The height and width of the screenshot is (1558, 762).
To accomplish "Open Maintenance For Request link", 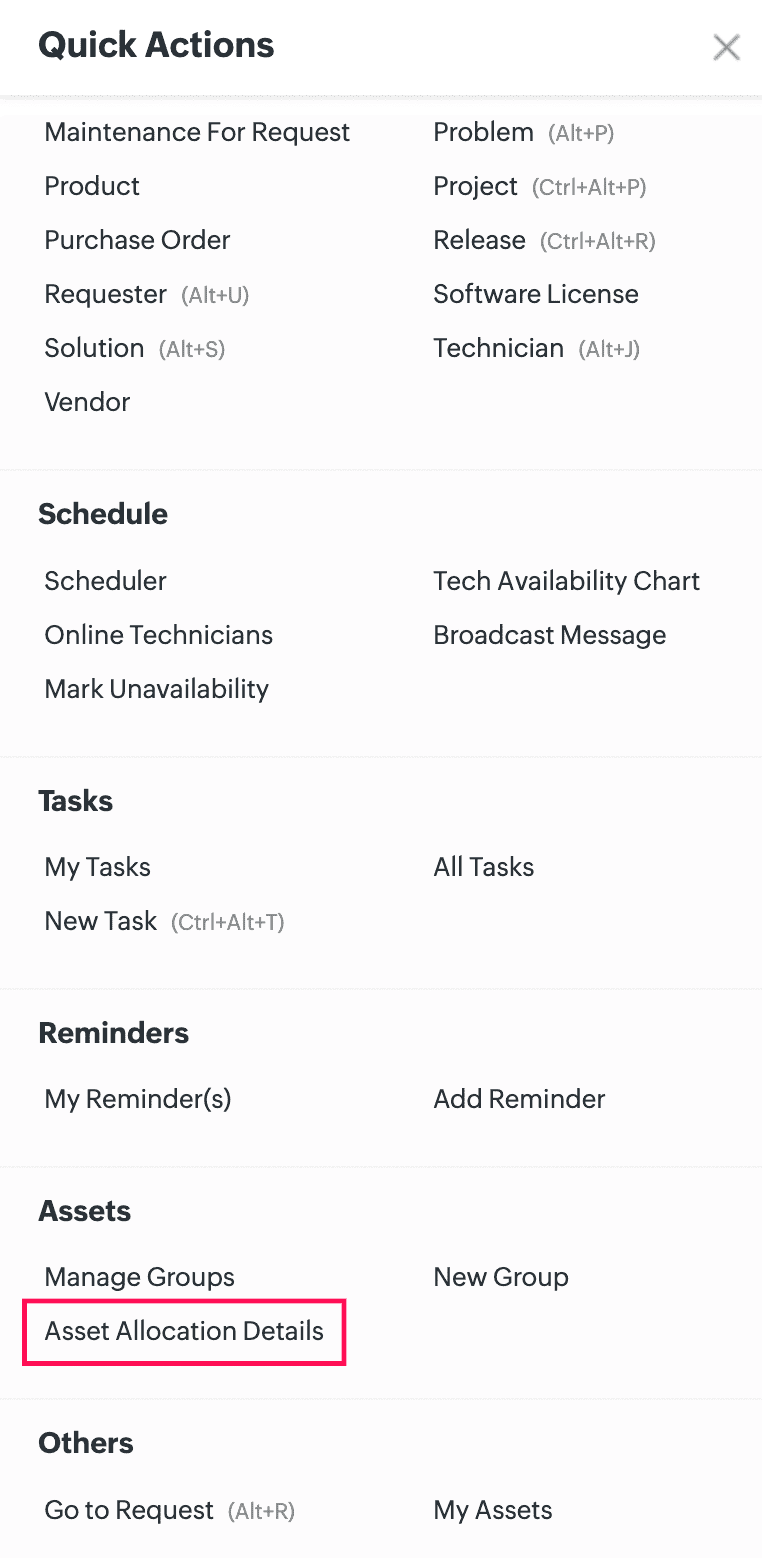I will coord(197,133).
